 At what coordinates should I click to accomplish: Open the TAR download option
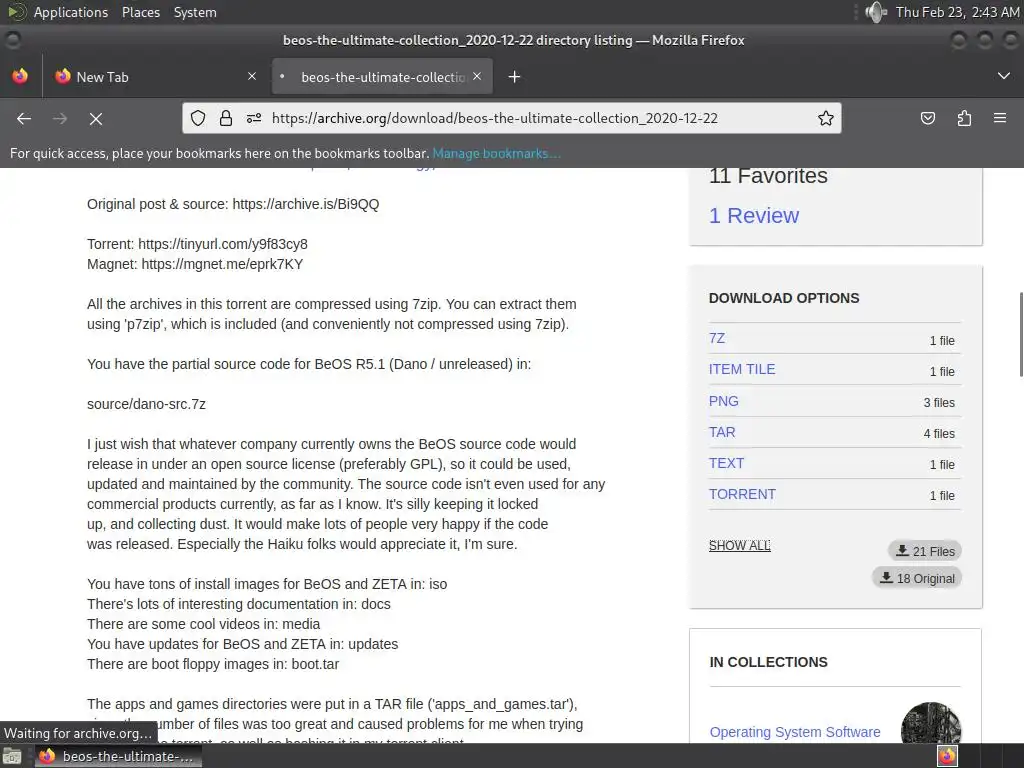click(722, 432)
